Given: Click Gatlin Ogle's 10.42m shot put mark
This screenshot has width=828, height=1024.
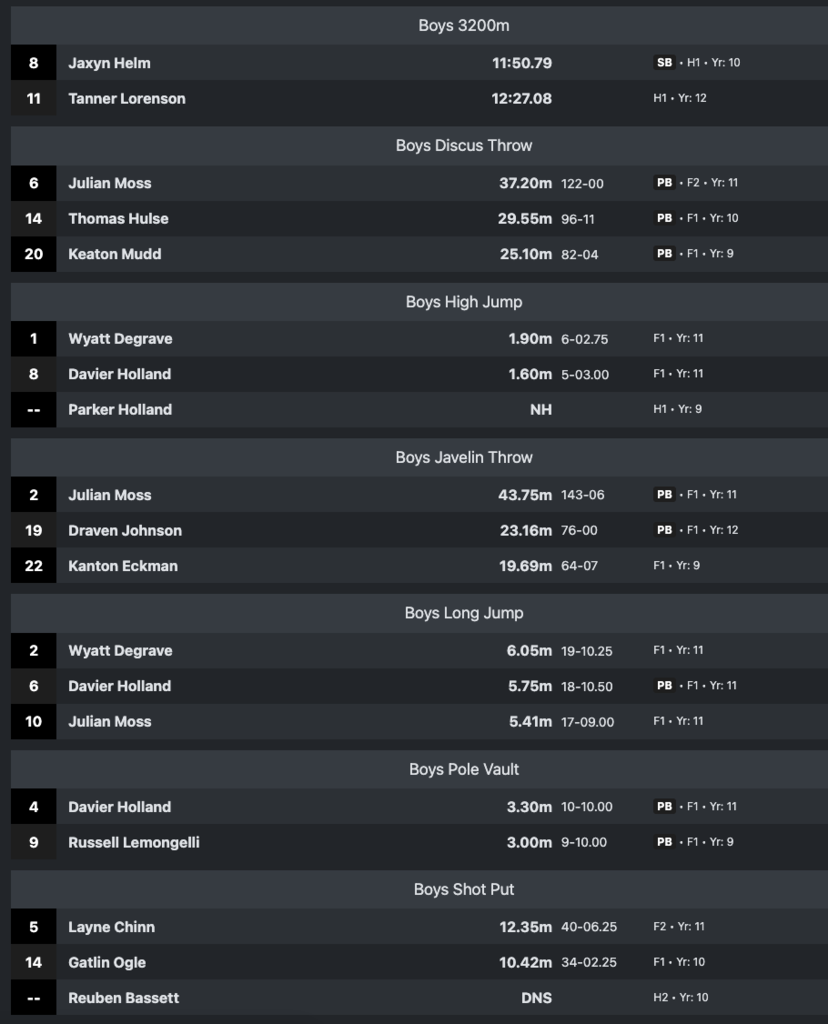Looking at the screenshot, I should point(525,962).
